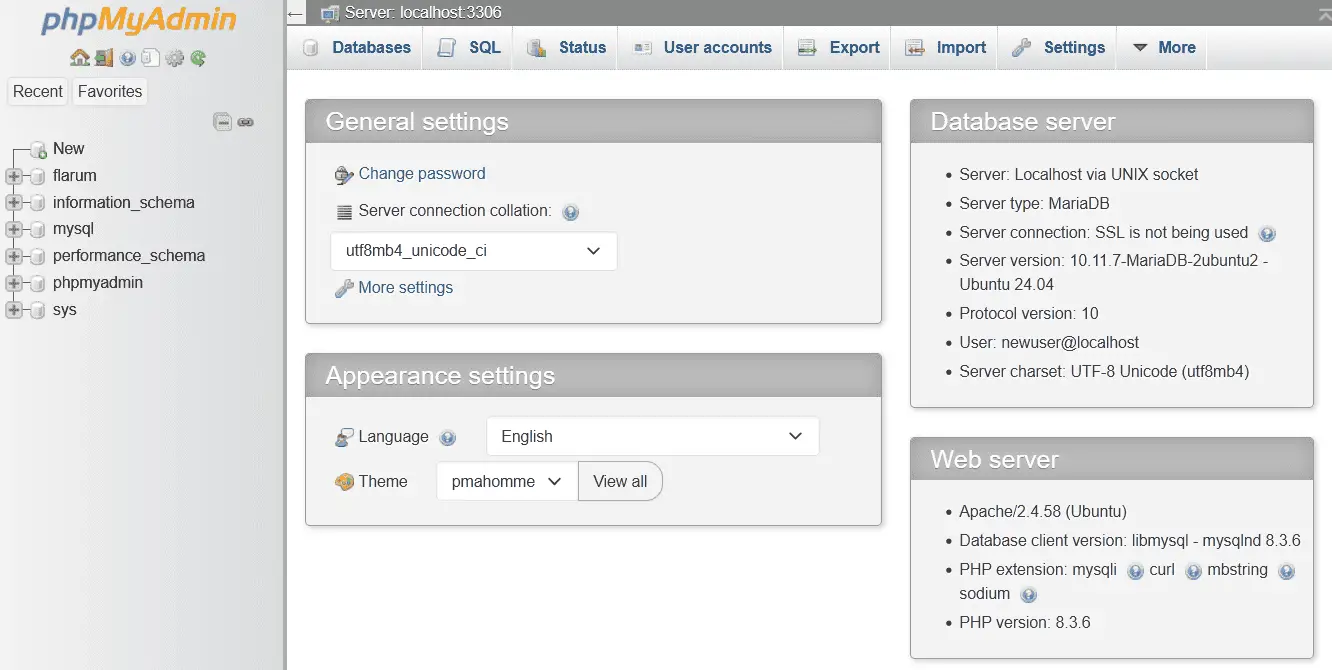Screen dimensions: 1332x670
Task: Click the Home icon under the phpMyAdmin logo
Action: coord(79,59)
